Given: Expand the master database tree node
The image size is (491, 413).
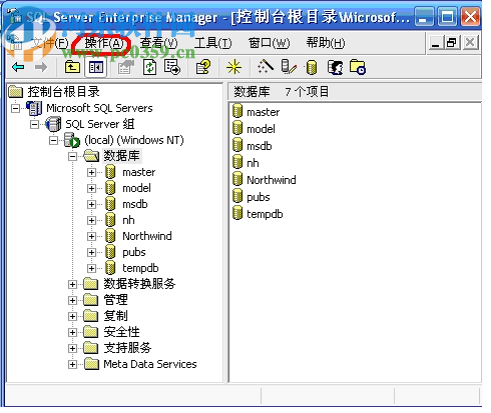Looking at the screenshot, I should point(91,173).
